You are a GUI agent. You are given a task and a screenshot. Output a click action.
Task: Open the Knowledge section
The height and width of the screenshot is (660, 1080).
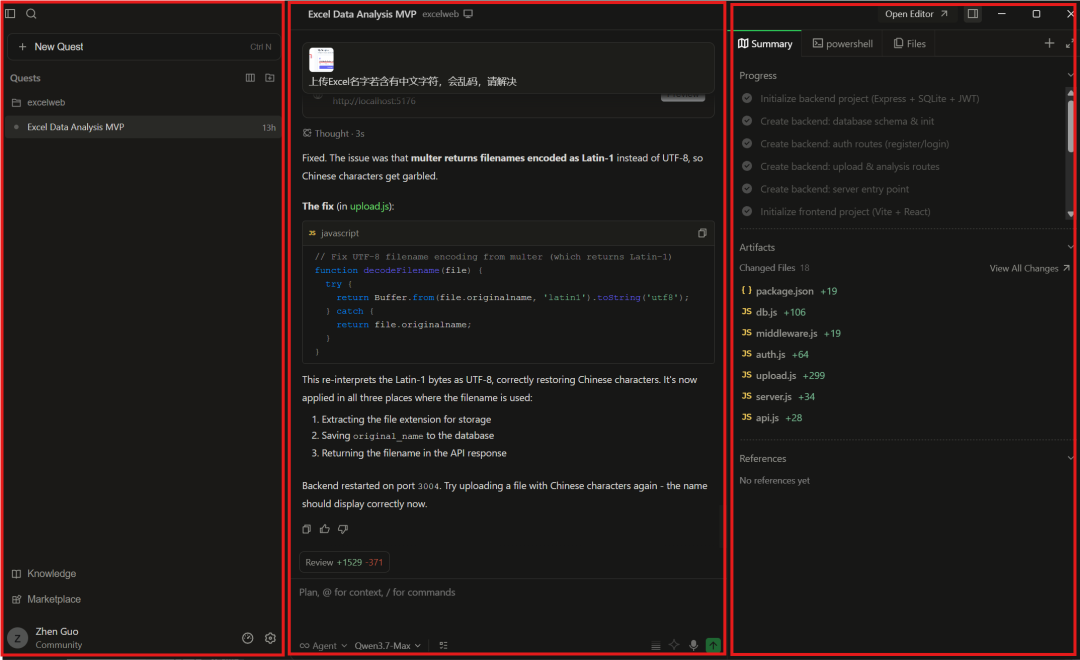tap(44, 574)
